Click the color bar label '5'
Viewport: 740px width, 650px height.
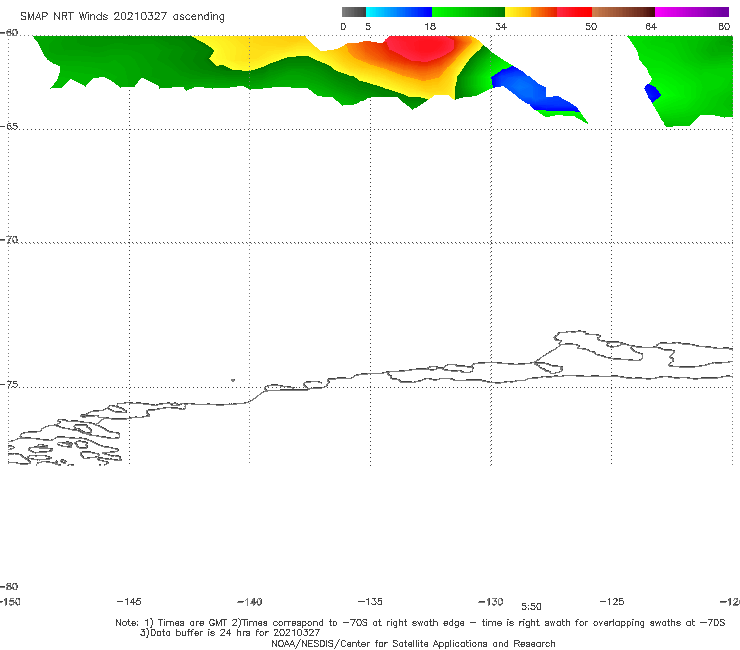[368, 26]
